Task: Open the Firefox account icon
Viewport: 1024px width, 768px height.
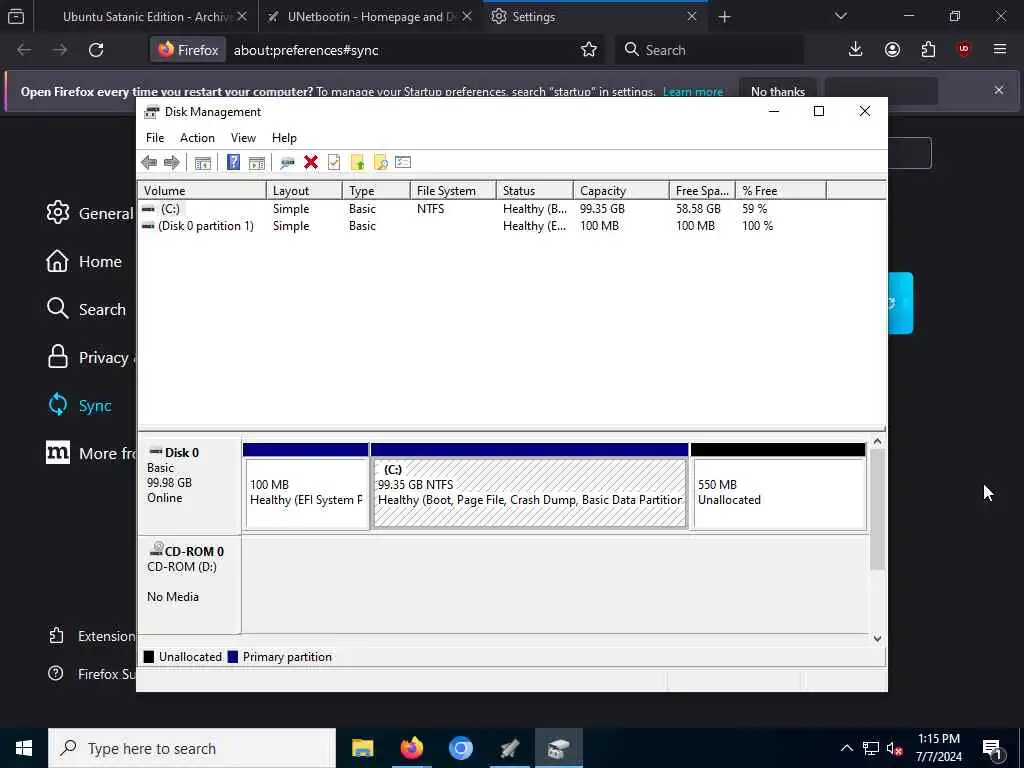Action: tap(892, 50)
